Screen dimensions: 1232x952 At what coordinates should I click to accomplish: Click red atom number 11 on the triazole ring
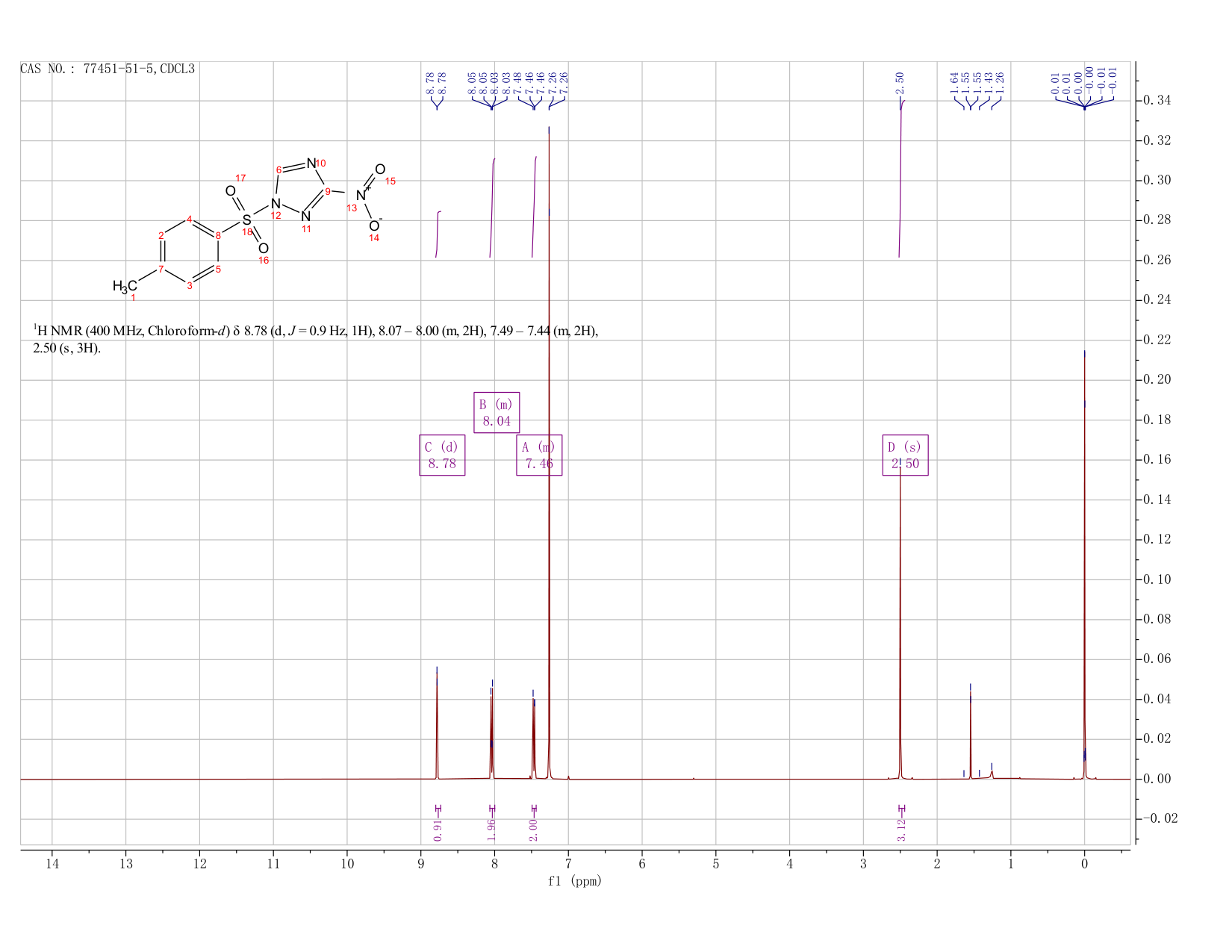[306, 229]
